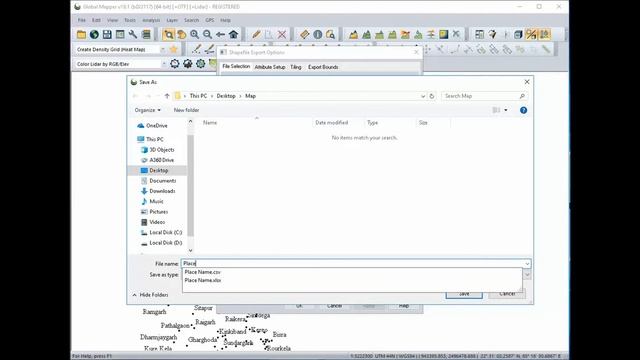Sort by Date modified column header
Image resolution: width=640 pixels, height=360 pixels.
coord(331,122)
